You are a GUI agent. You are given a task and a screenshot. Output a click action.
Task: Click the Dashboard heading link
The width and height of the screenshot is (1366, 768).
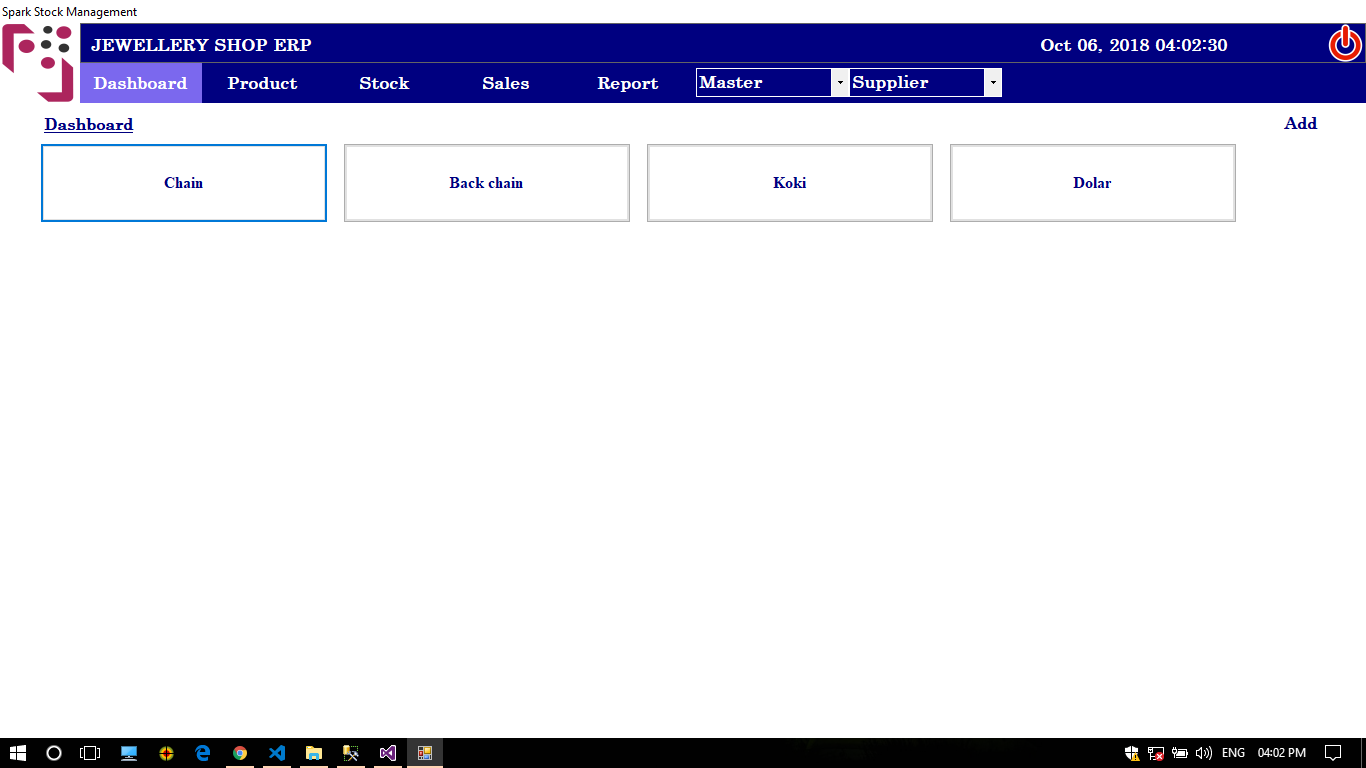(x=88, y=124)
